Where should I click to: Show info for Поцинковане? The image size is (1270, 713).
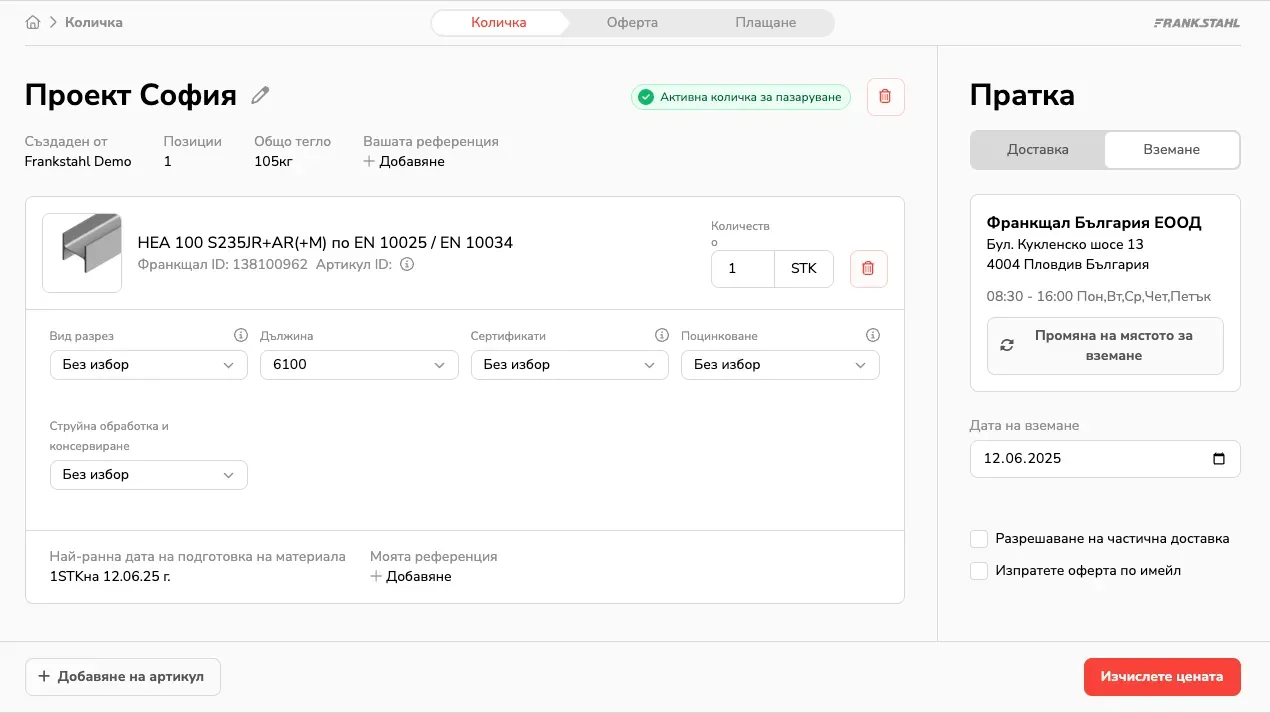click(872, 335)
